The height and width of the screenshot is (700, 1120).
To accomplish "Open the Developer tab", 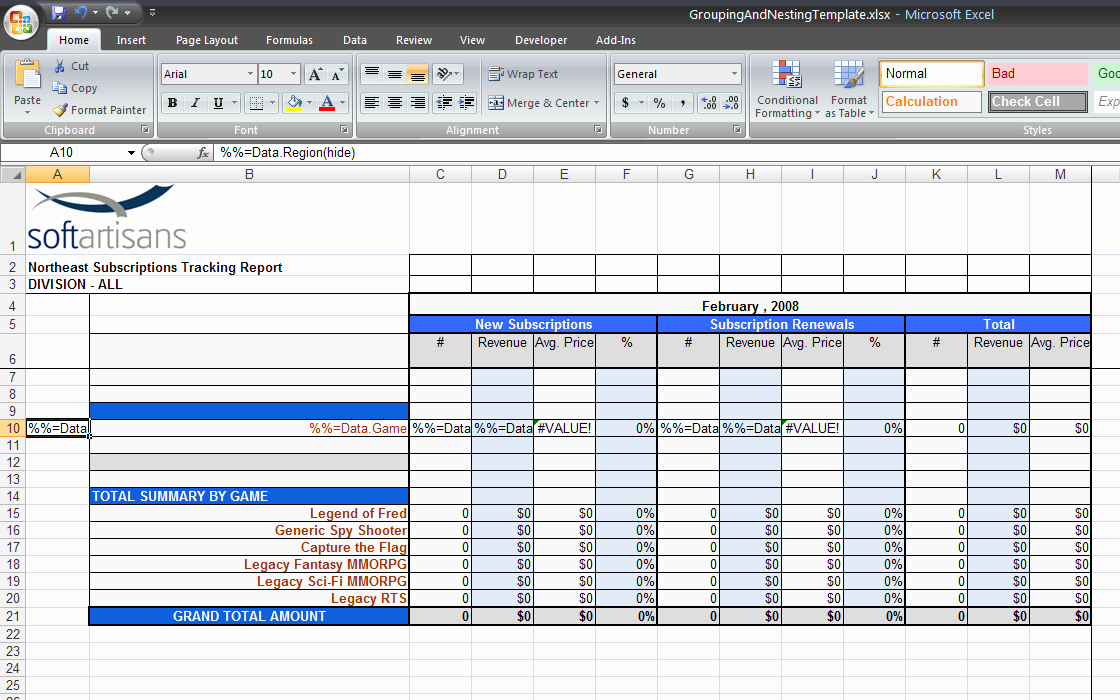I will point(540,40).
